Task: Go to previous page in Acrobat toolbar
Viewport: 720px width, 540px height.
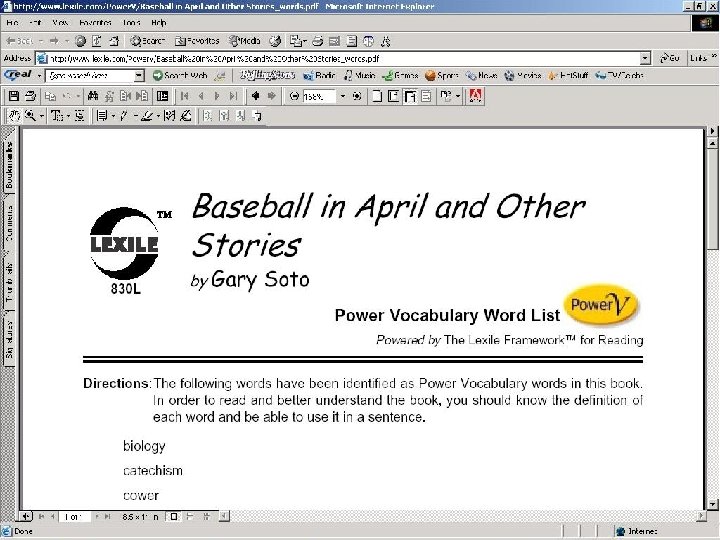Action: tap(201, 96)
